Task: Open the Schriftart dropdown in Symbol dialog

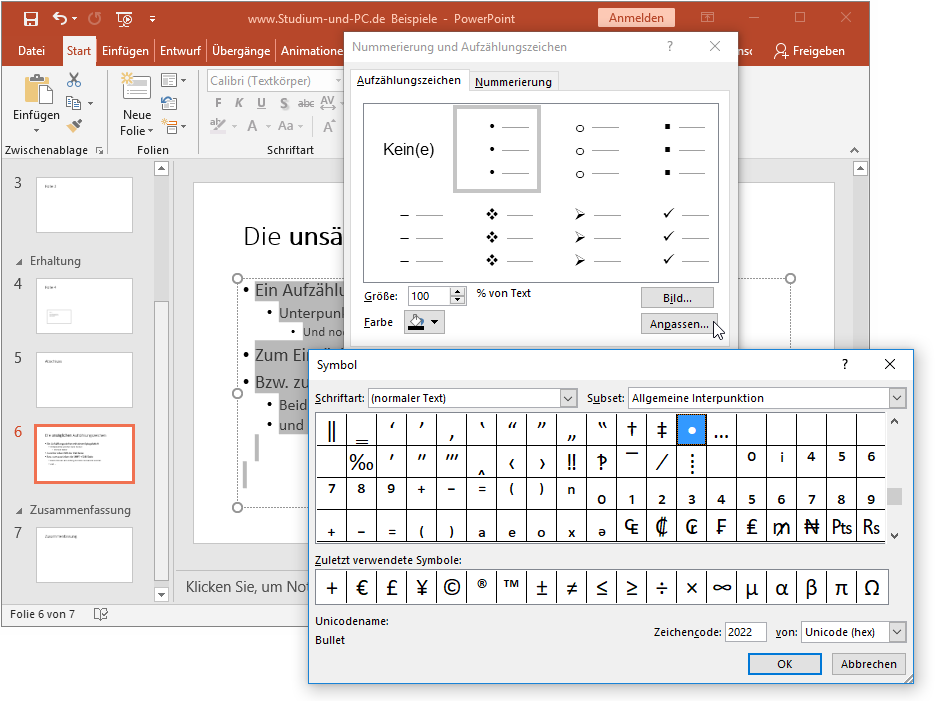Action: click(x=568, y=398)
